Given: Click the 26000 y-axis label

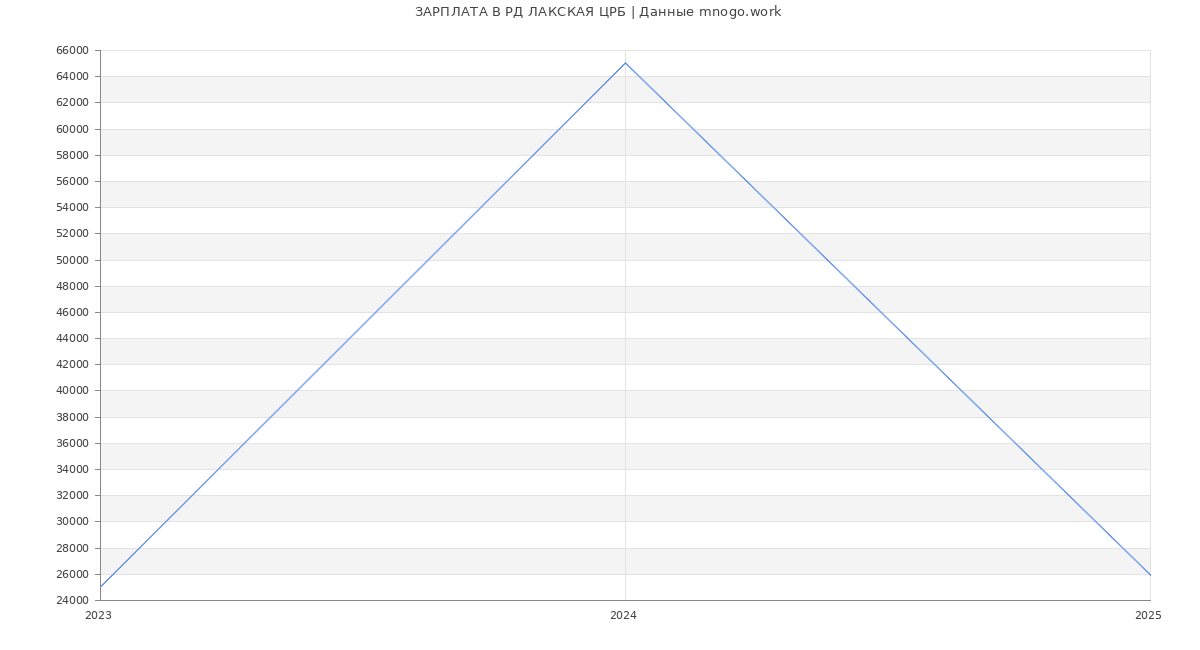Looking at the screenshot, I should click(72, 574).
